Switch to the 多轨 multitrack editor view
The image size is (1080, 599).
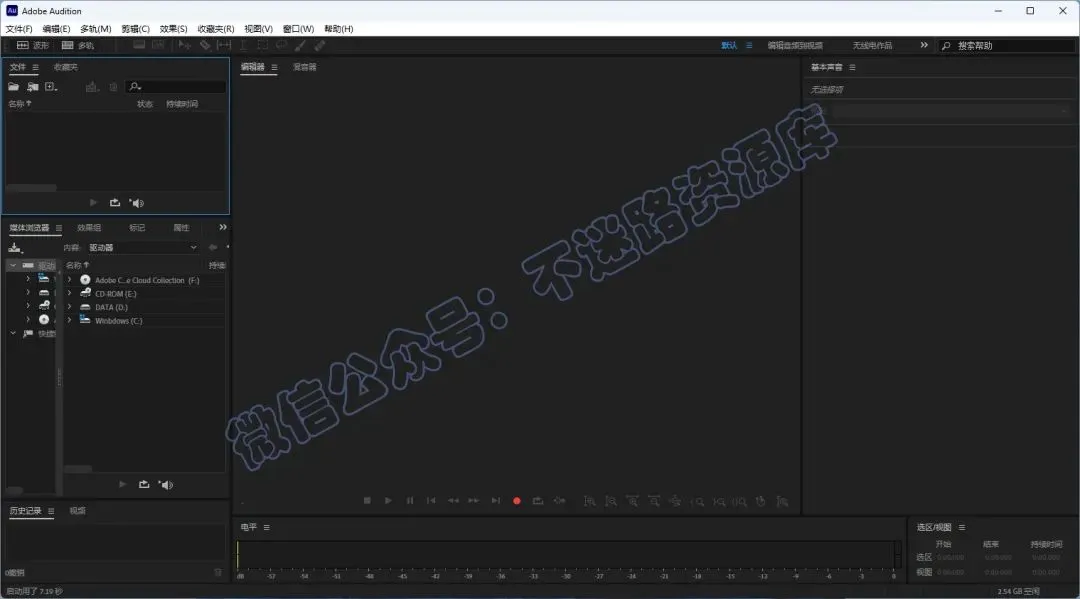click(78, 45)
